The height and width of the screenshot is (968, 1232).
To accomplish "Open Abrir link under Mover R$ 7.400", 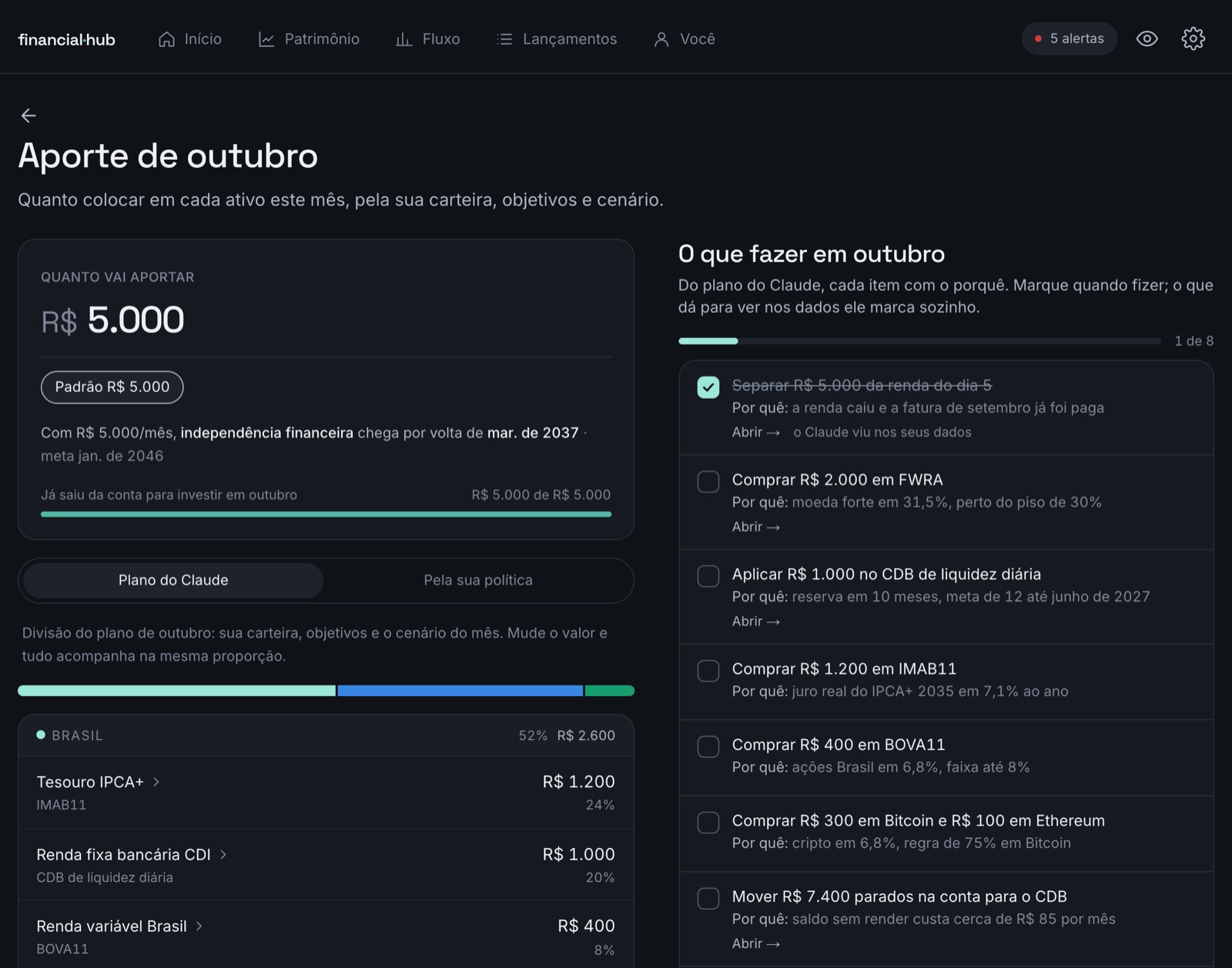I will click(x=756, y=943).
